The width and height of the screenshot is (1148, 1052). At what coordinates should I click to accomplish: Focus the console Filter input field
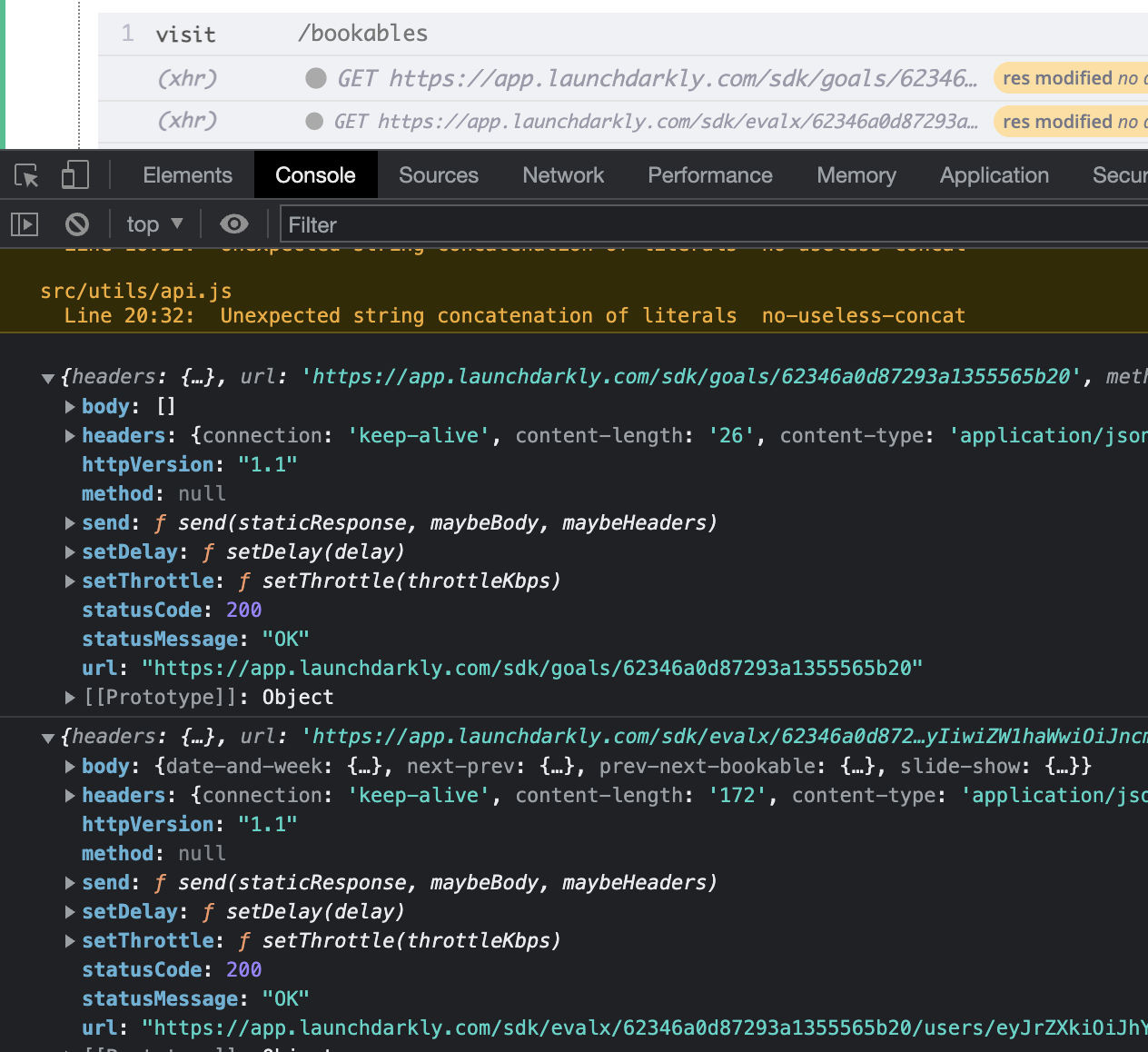714,224
